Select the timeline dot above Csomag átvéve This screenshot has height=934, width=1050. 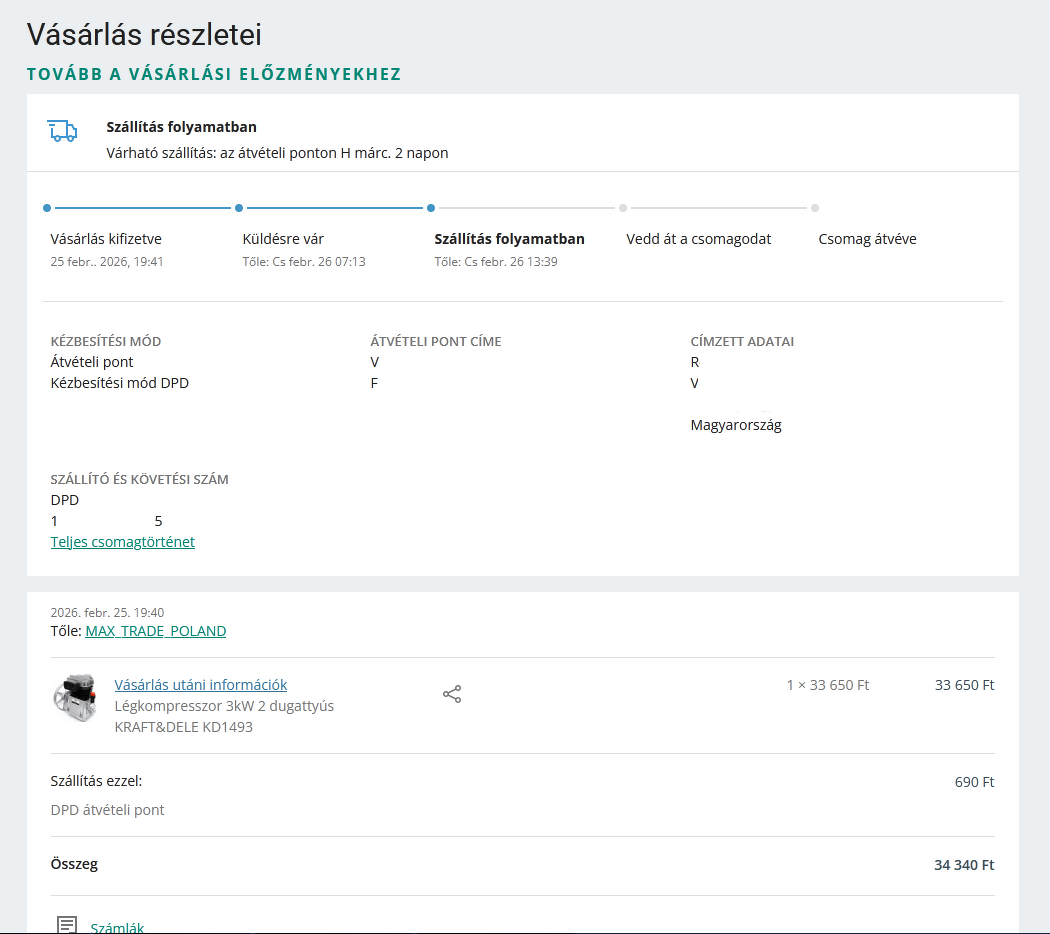pos(815,208)
